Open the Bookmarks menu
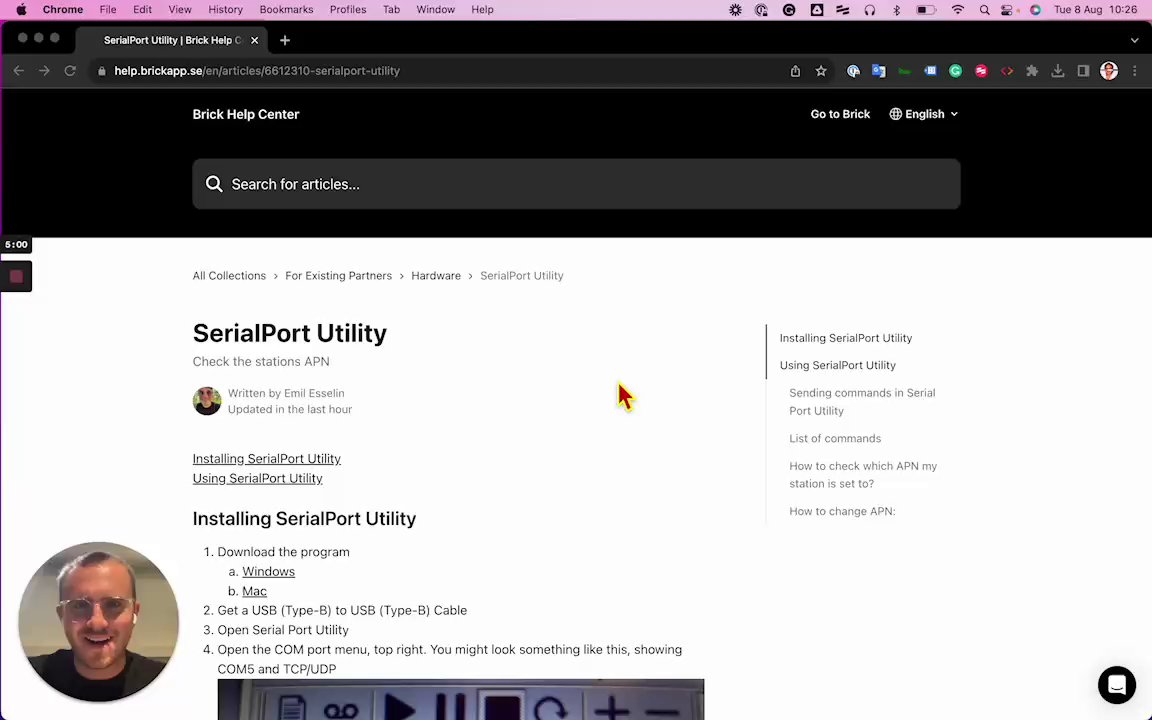1152x720 pixels. coord(287,10)
